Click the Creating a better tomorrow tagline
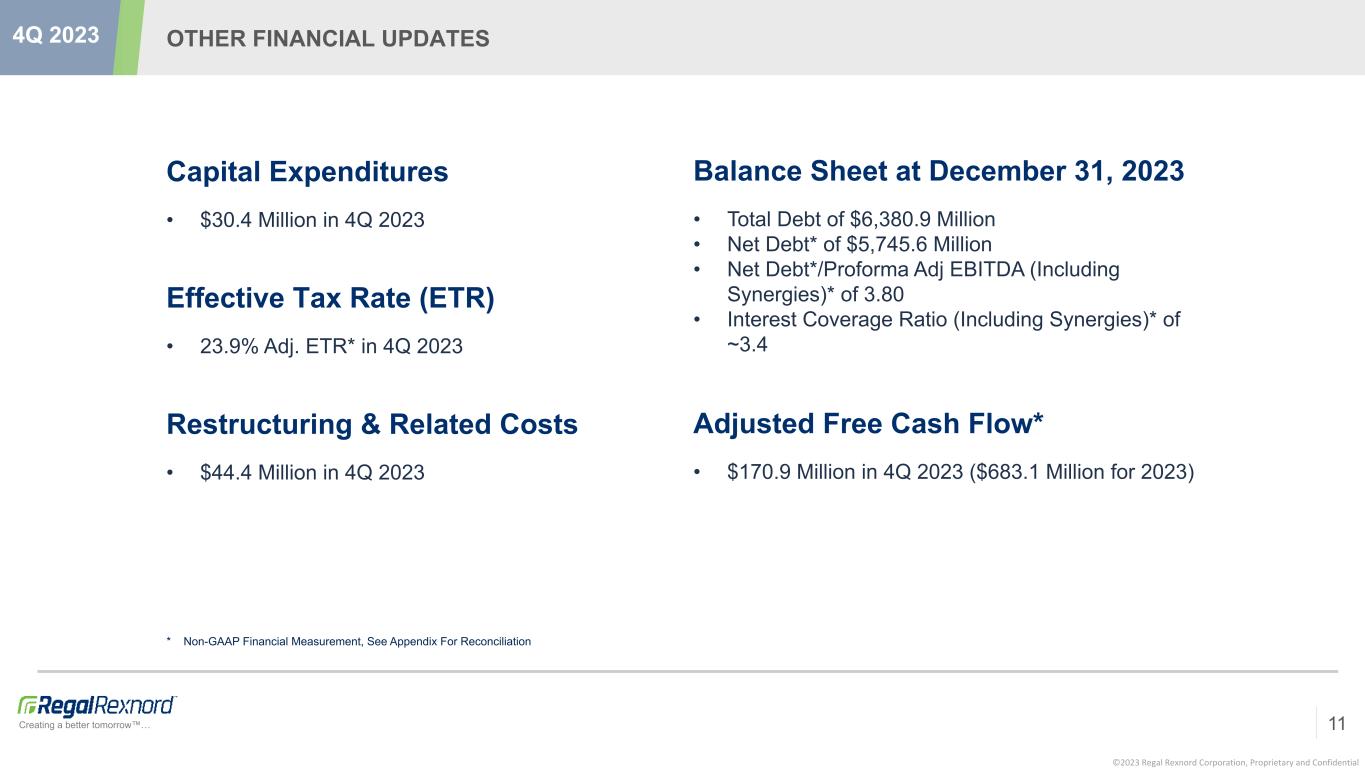The height and width of the screenshot is (768, 1365). (x=84, y=725)
